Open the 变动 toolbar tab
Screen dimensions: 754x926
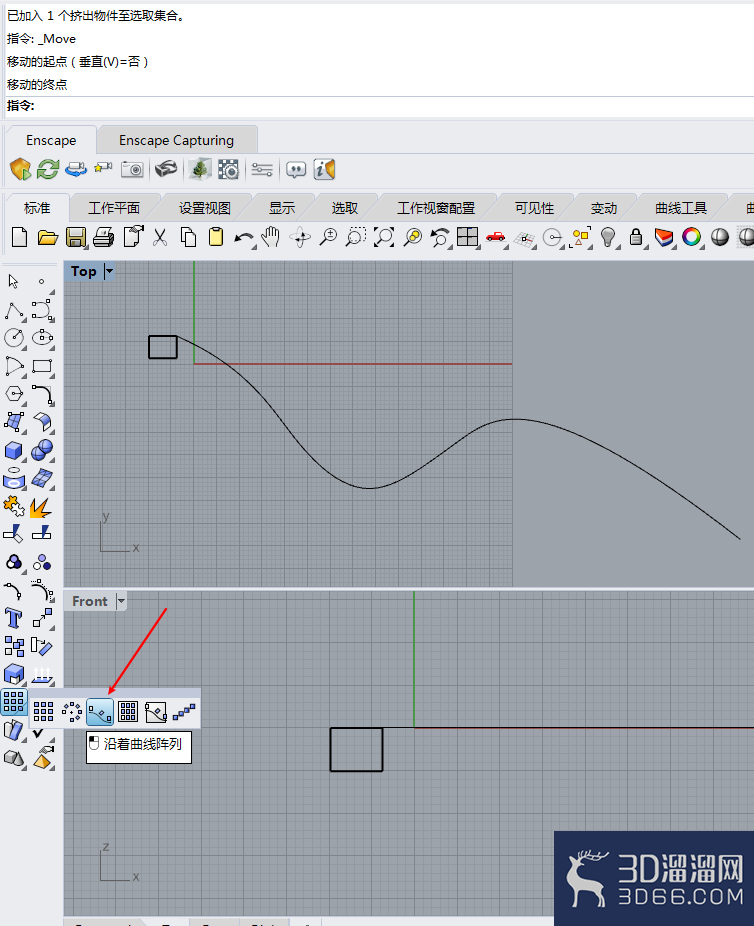point(603,208)
